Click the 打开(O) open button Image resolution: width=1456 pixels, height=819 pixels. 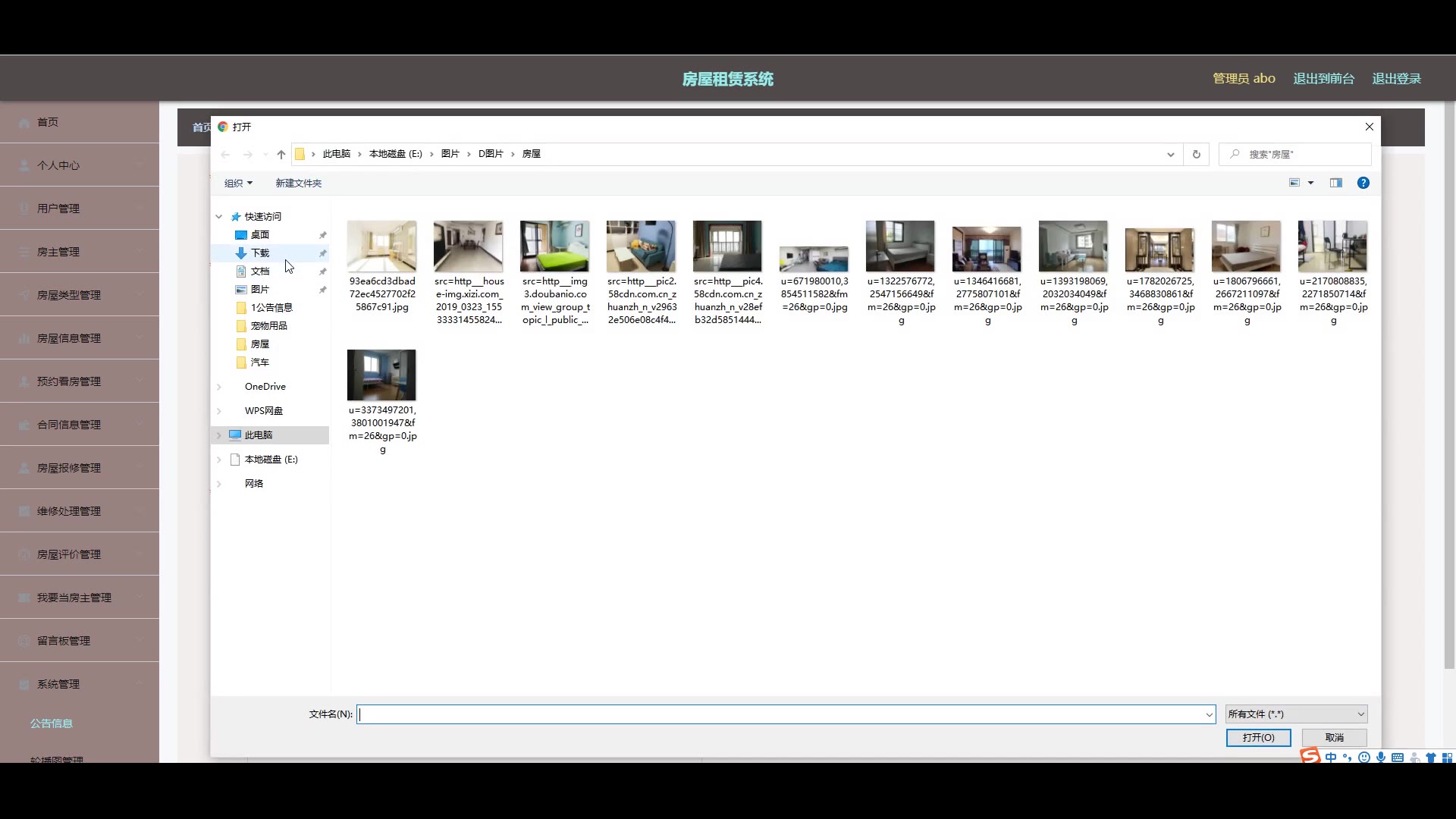1258,737
